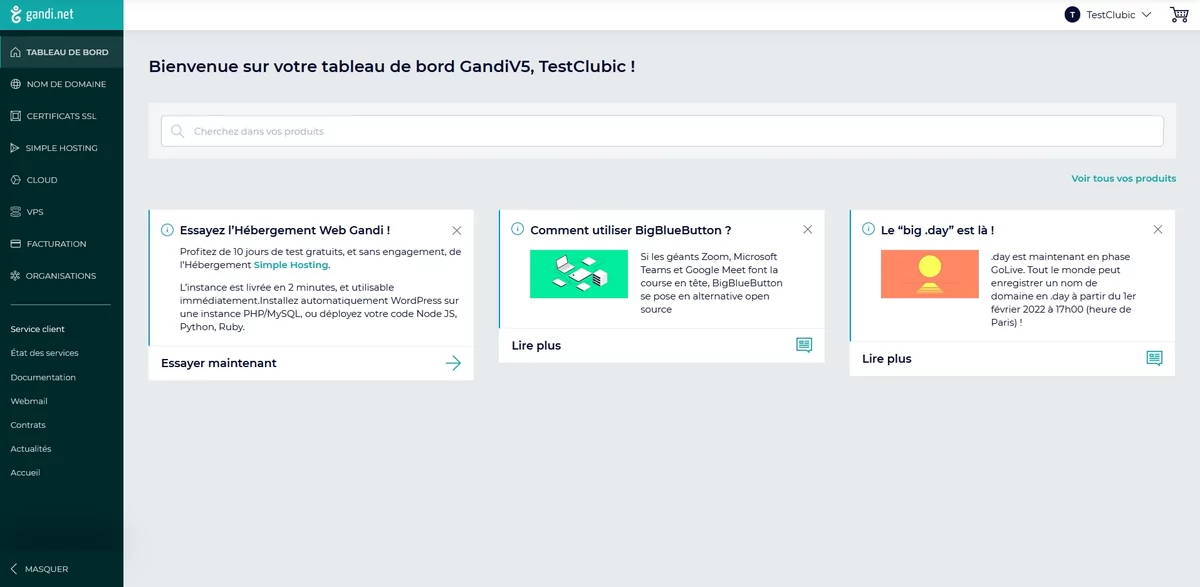This screenshot has width=1200, height=587.
Task: Click the Simple Hosting arrow icon
Action: point(15,148)
